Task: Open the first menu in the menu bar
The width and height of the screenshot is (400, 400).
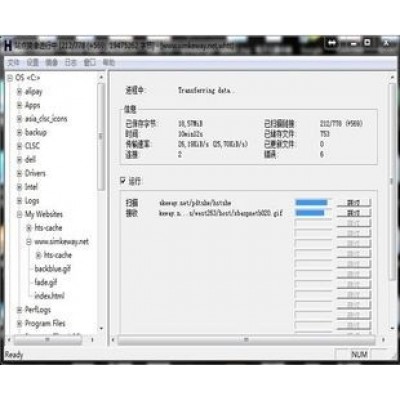Action: coord(14,62)
